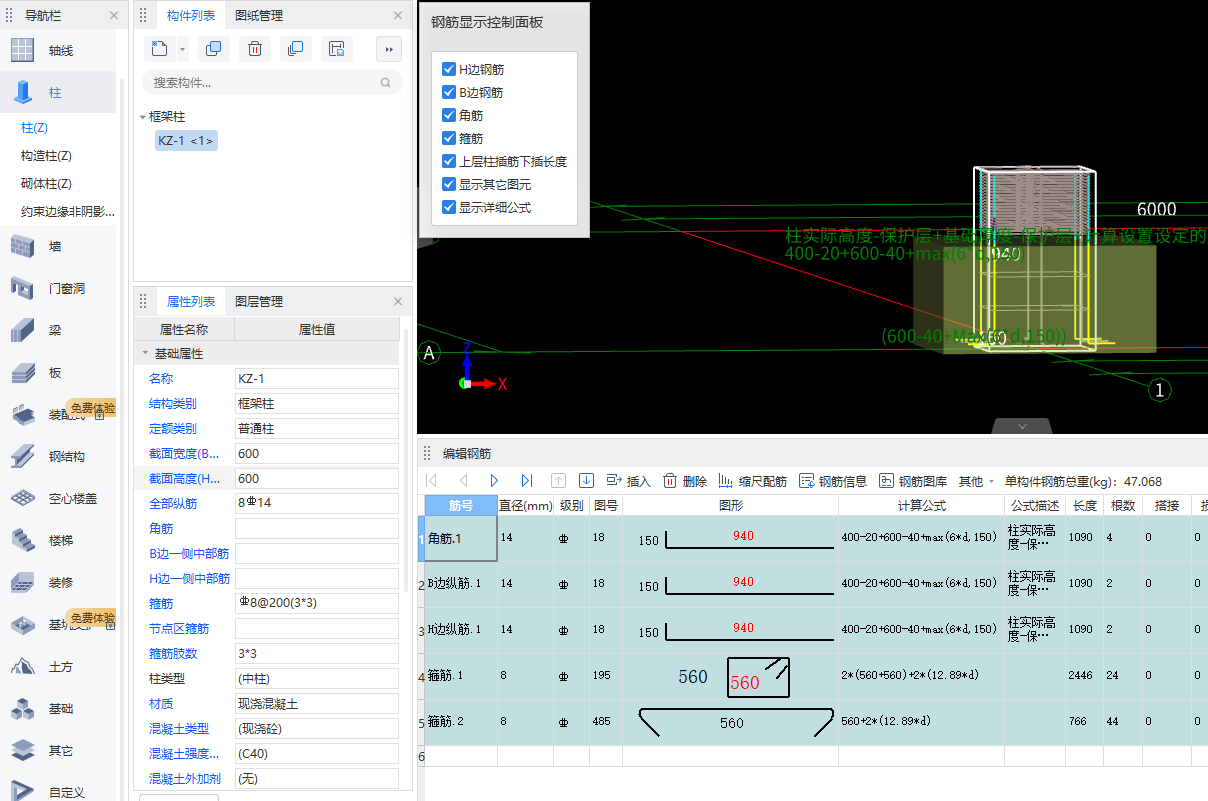Open the 墙 category

point(60,246)
